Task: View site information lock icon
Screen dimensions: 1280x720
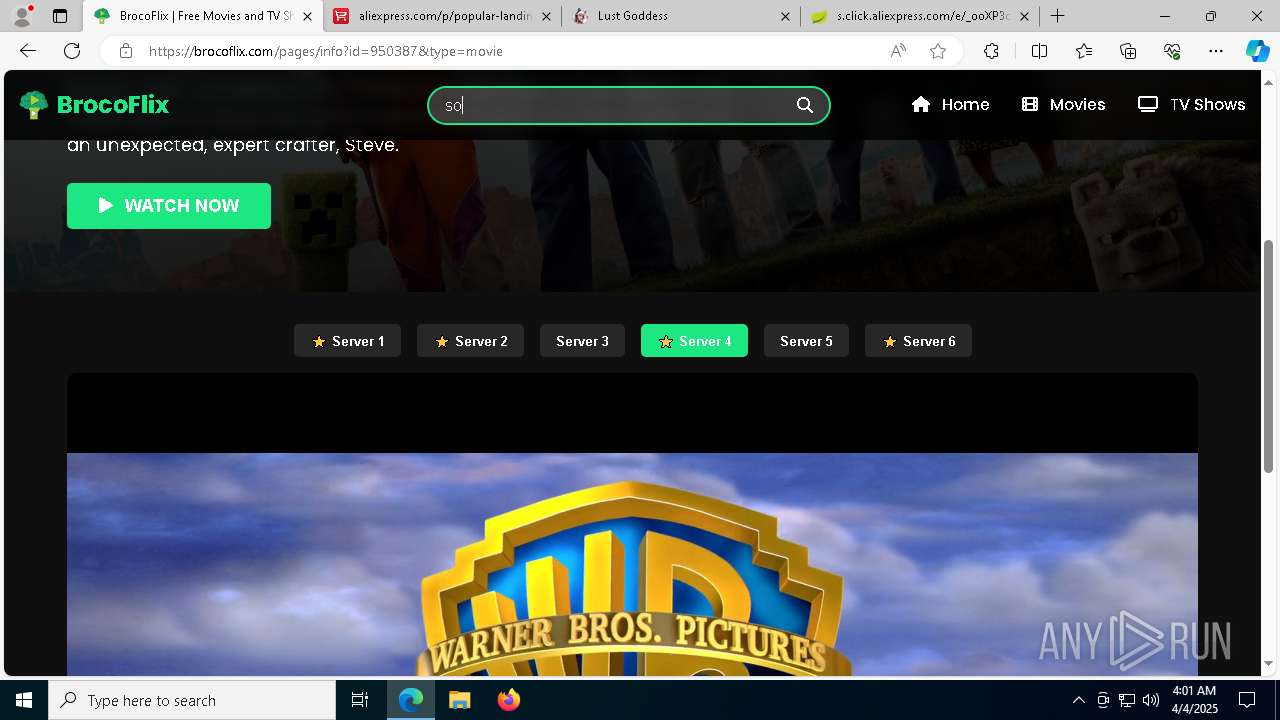Action: [x=125, y=51]
